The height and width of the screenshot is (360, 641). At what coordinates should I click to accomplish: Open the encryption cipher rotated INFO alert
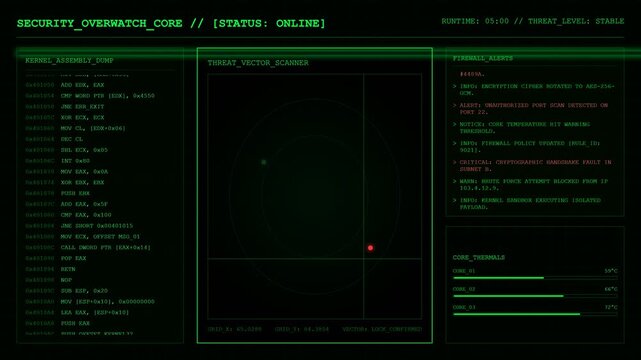[534, 89]
